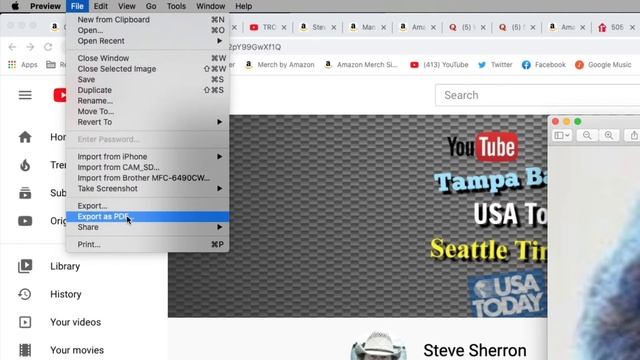
Task: Expand Import from iPhone submenu
Action: 147,156
